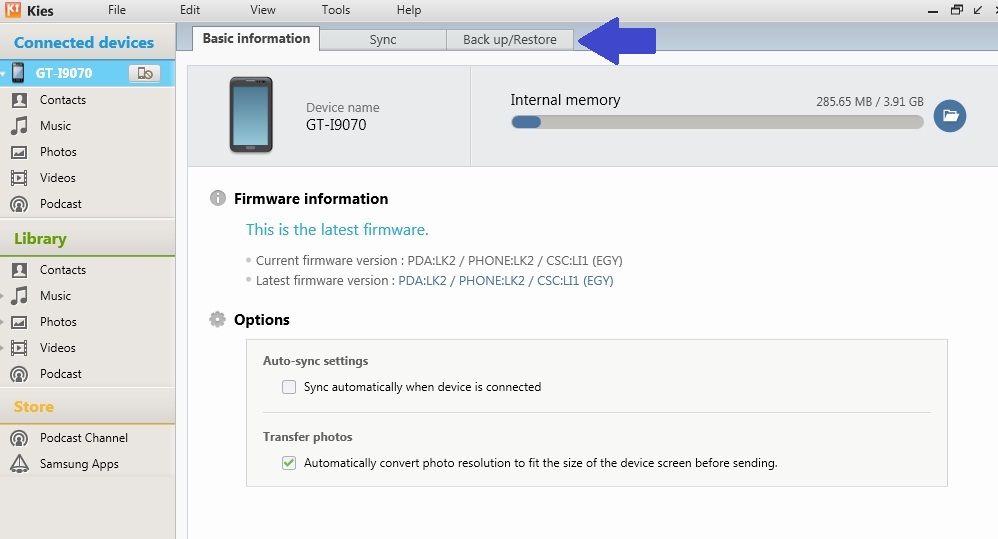The width and height of the screenshot is (998, 539).
Task: Open Contacts under Connected devices
Action: tap(62, 100)
